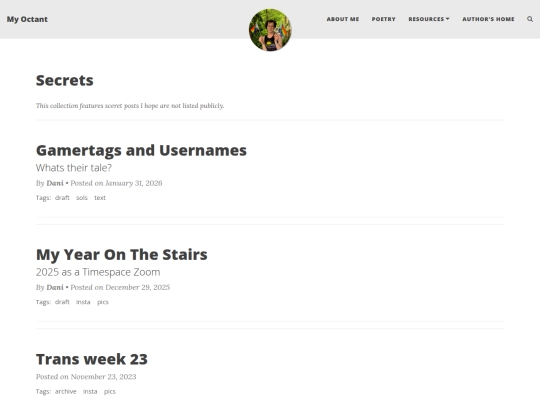Screen dimensions: 540x405
Task: Expand the Resources dropdown menu
Action: click(429, 19)
